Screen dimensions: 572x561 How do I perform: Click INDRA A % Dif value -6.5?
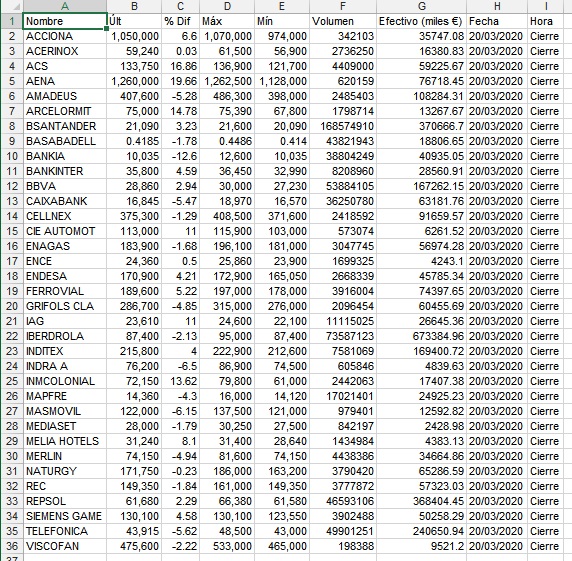tap(180, 366)
